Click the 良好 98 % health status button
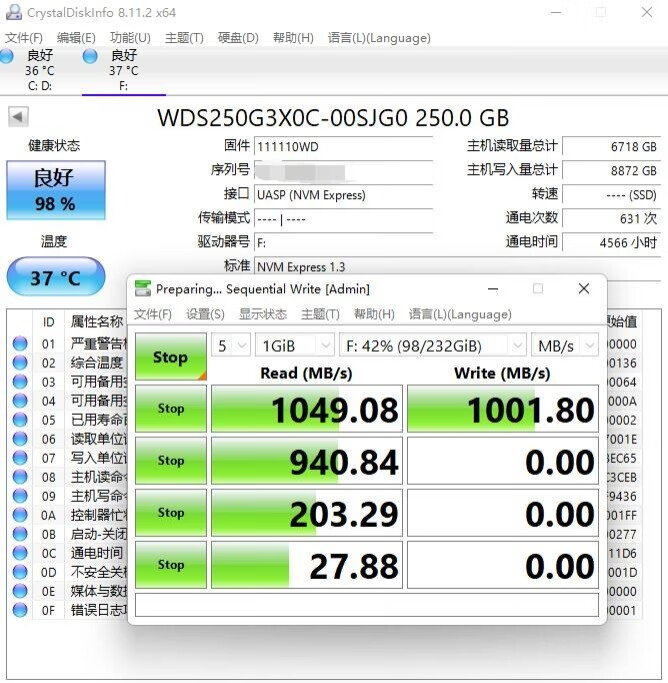 pyautogui.click(x=56, y=190)
